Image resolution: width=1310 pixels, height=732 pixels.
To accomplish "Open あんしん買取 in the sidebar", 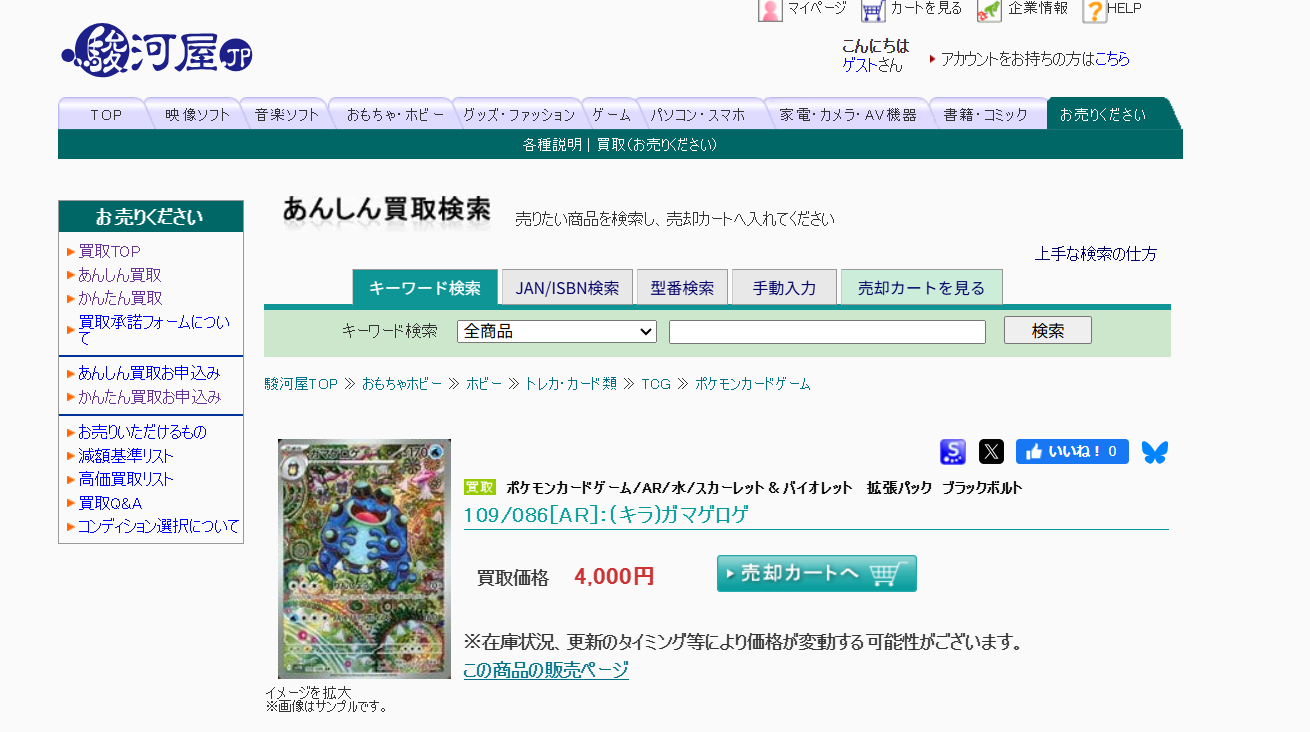I will tap(120, 275).
